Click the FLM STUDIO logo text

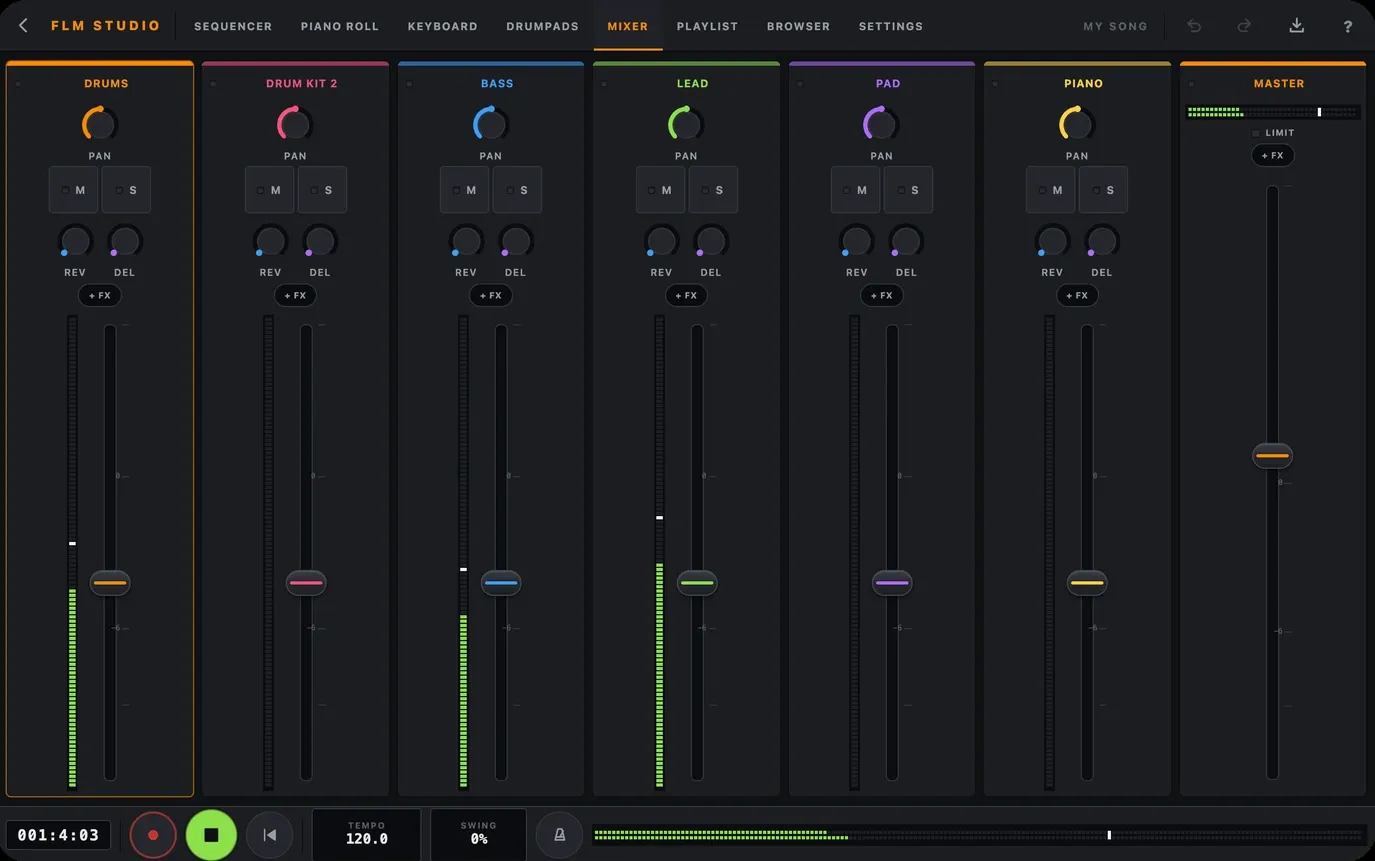(106, 26)
